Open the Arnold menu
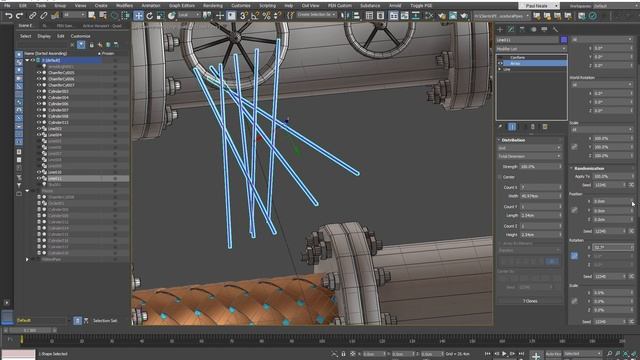 [395, 6]
